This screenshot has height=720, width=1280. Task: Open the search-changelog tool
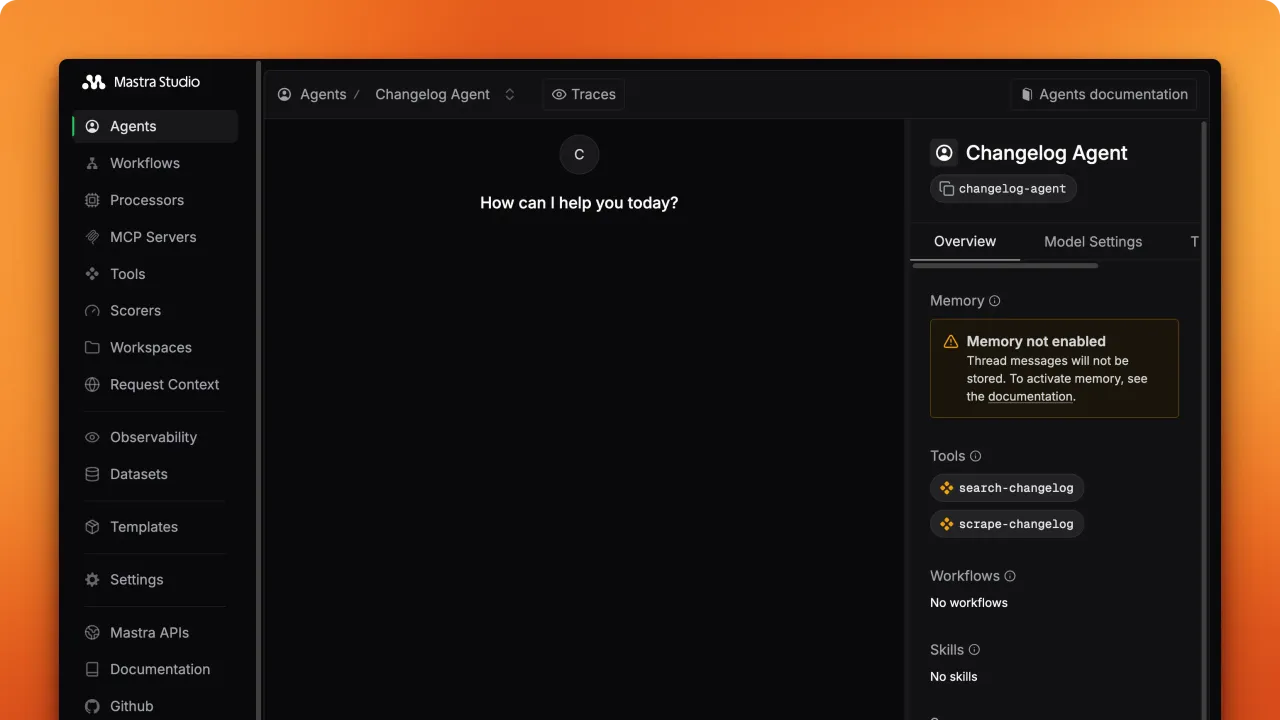tap(1007, 488)
